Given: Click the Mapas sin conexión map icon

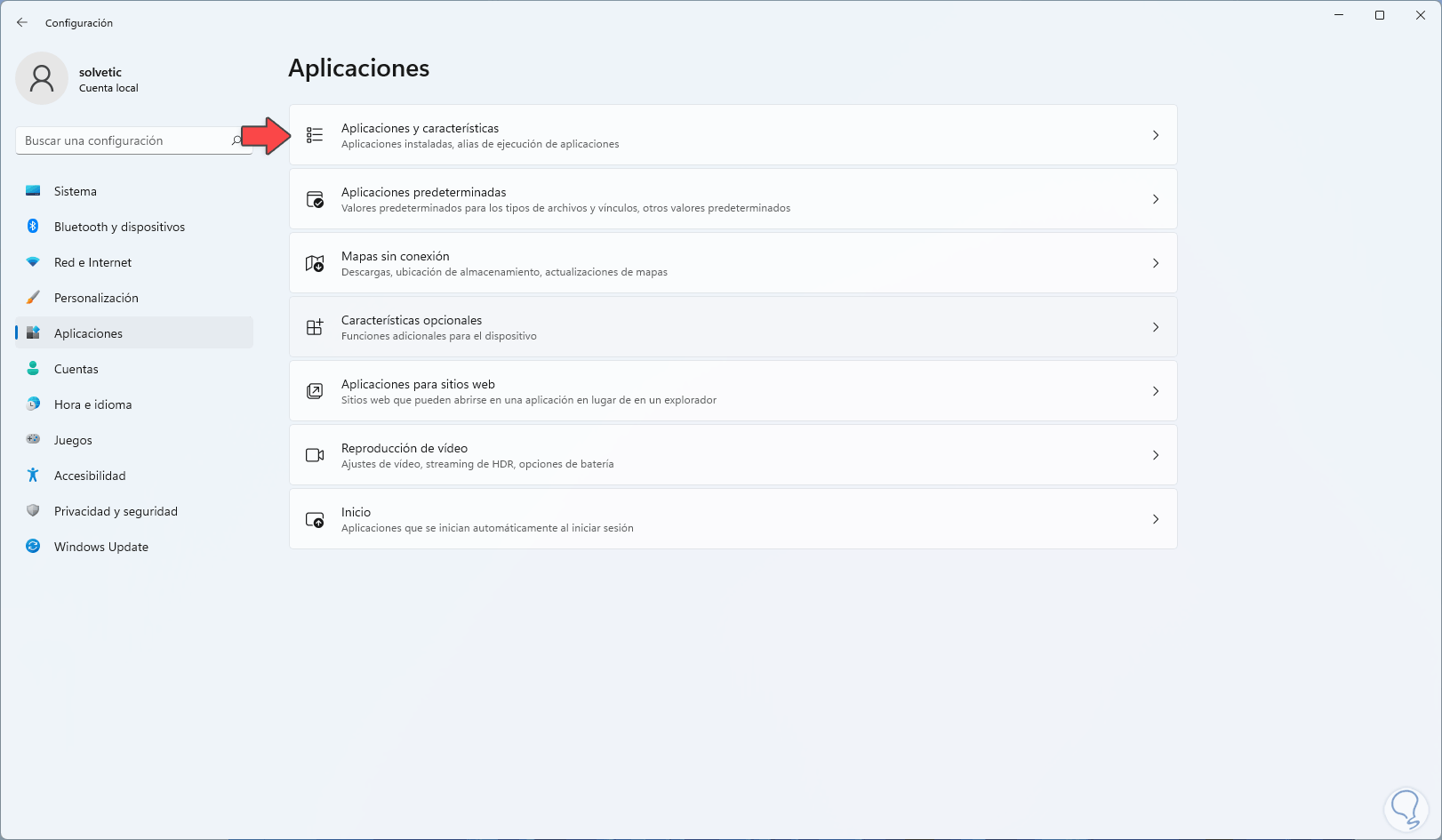Looking at the screenshot, I should point(315,263).
